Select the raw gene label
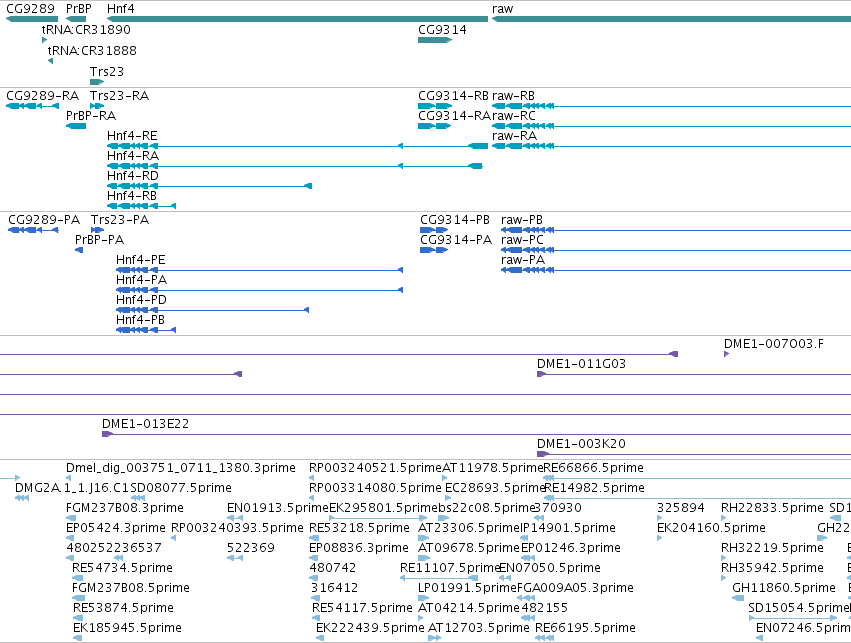 click(x=503, y=9)
